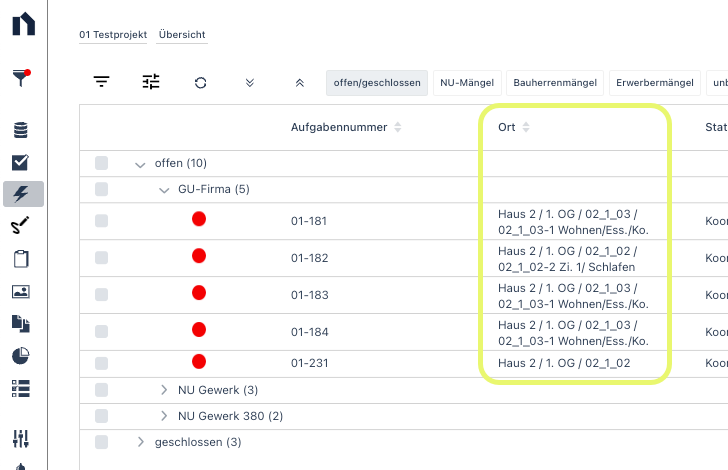Image resolution: width=728 pixels, height=470 pixels.
Task: Click task number 01-184
Action: tap(309, 332)
